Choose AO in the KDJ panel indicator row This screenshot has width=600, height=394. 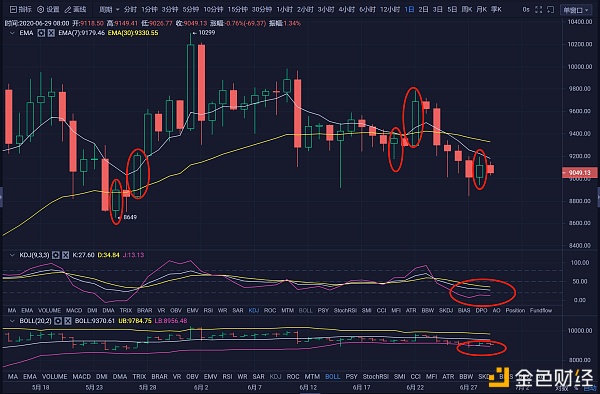[496, 310]
